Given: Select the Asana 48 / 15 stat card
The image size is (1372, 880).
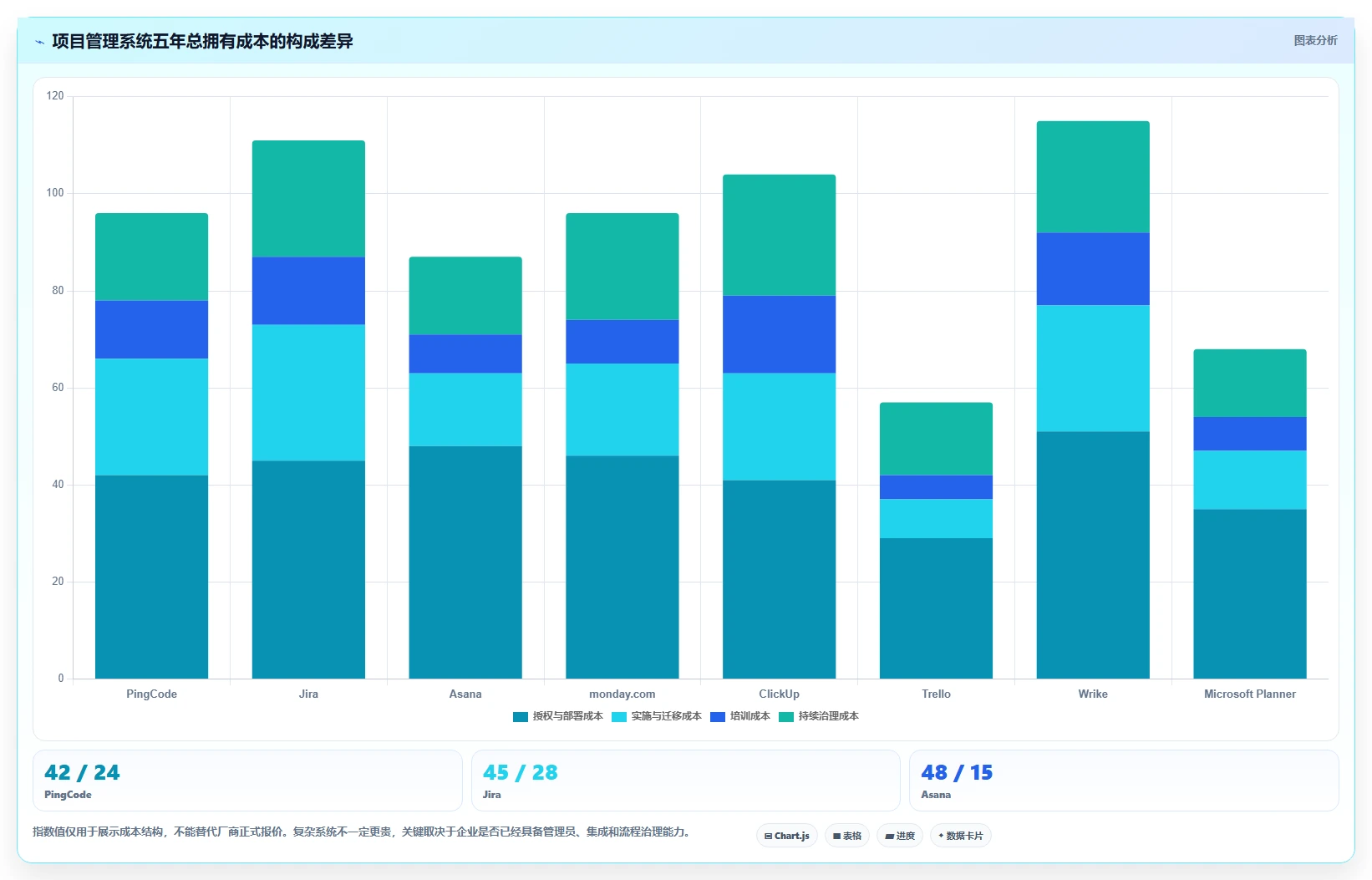Looking at the screenshot, I should tap(1124, 781).
